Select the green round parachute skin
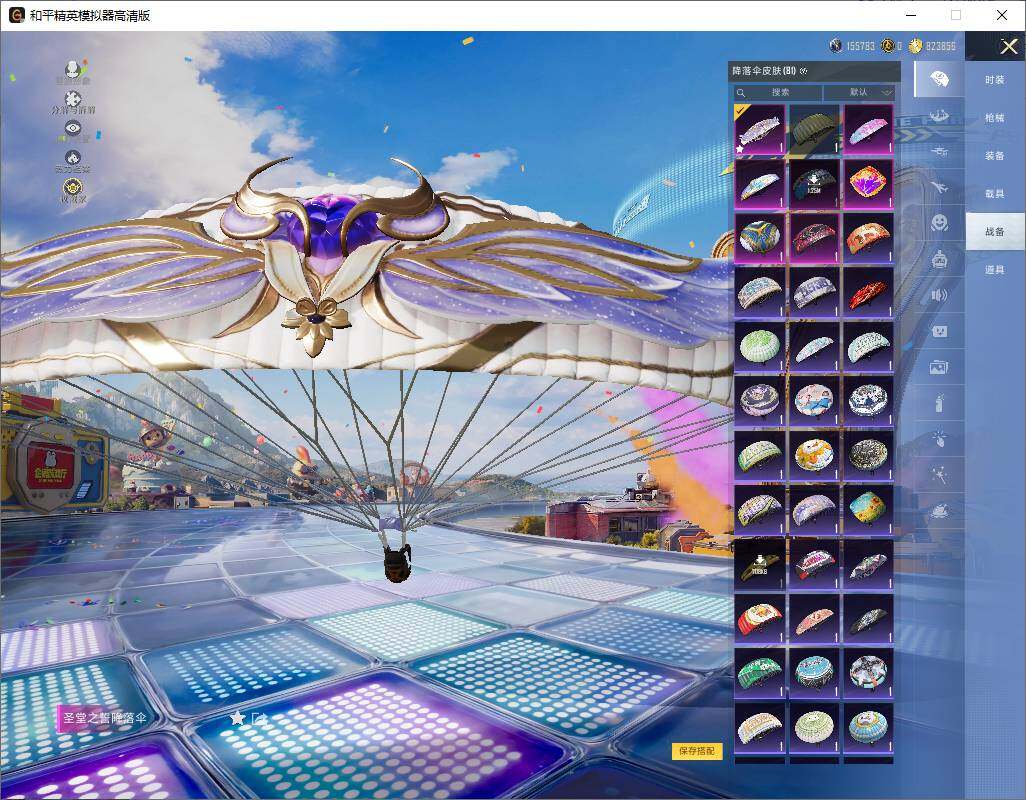 click(759, 347)
